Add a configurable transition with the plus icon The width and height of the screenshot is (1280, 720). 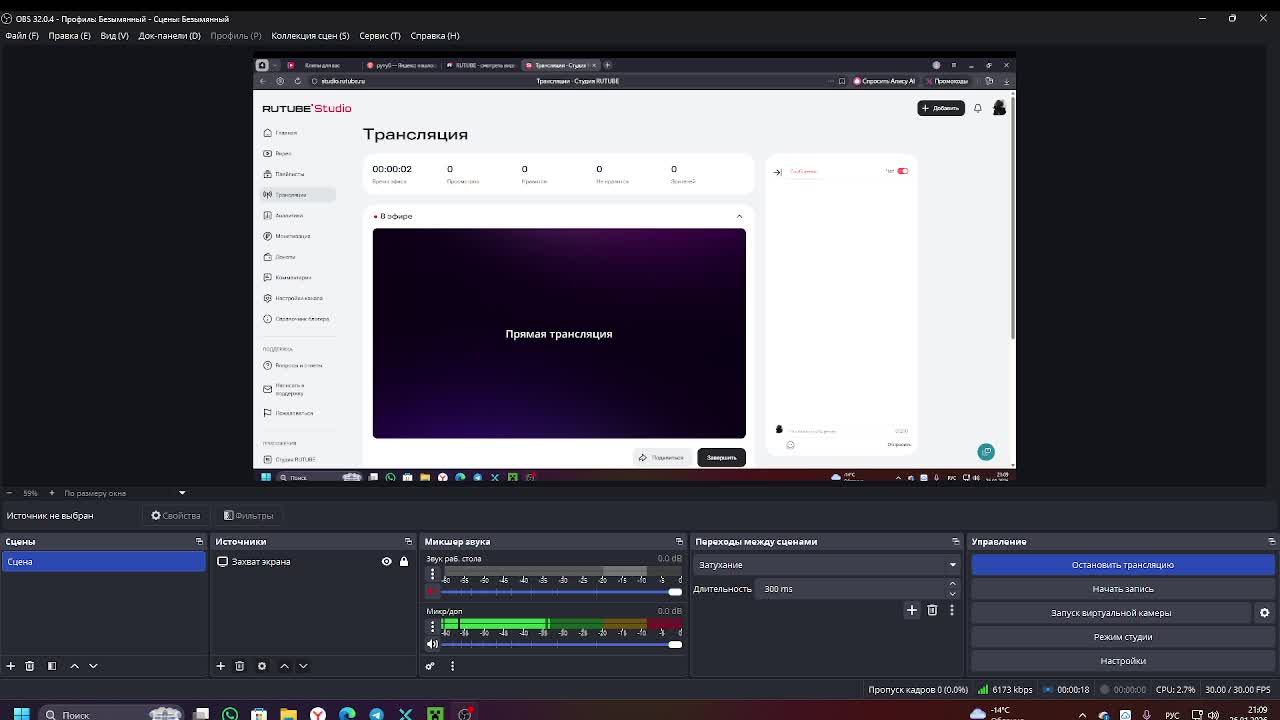click(912, 610)
